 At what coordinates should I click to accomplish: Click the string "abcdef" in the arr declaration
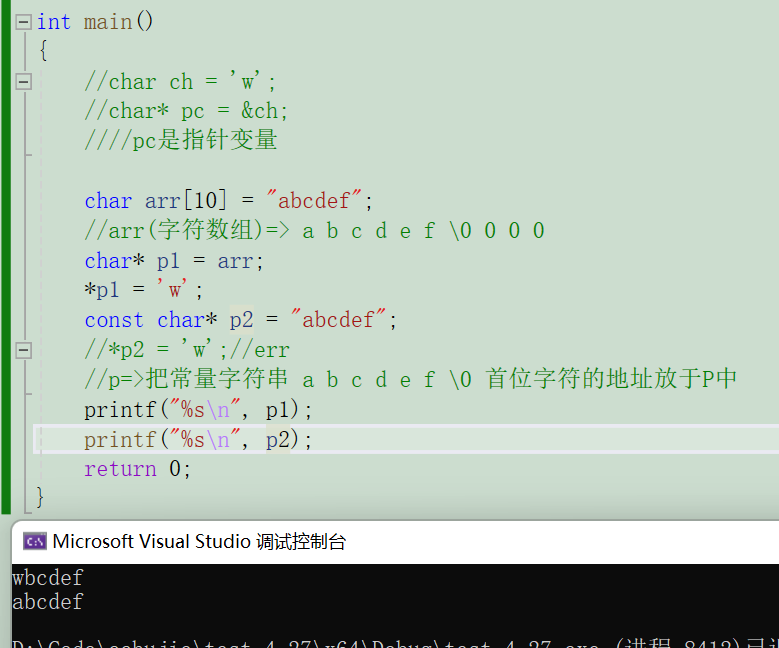tap(314, 201)
